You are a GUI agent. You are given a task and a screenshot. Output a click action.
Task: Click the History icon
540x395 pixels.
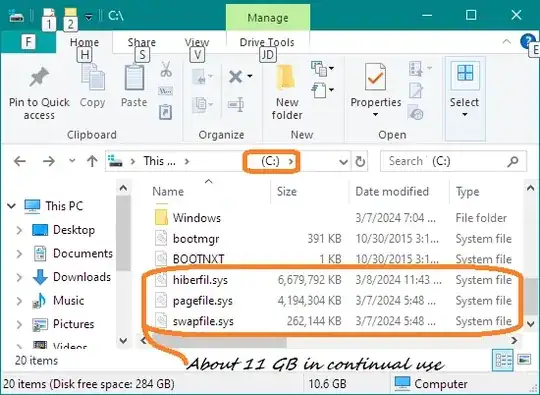pos(416,113)
